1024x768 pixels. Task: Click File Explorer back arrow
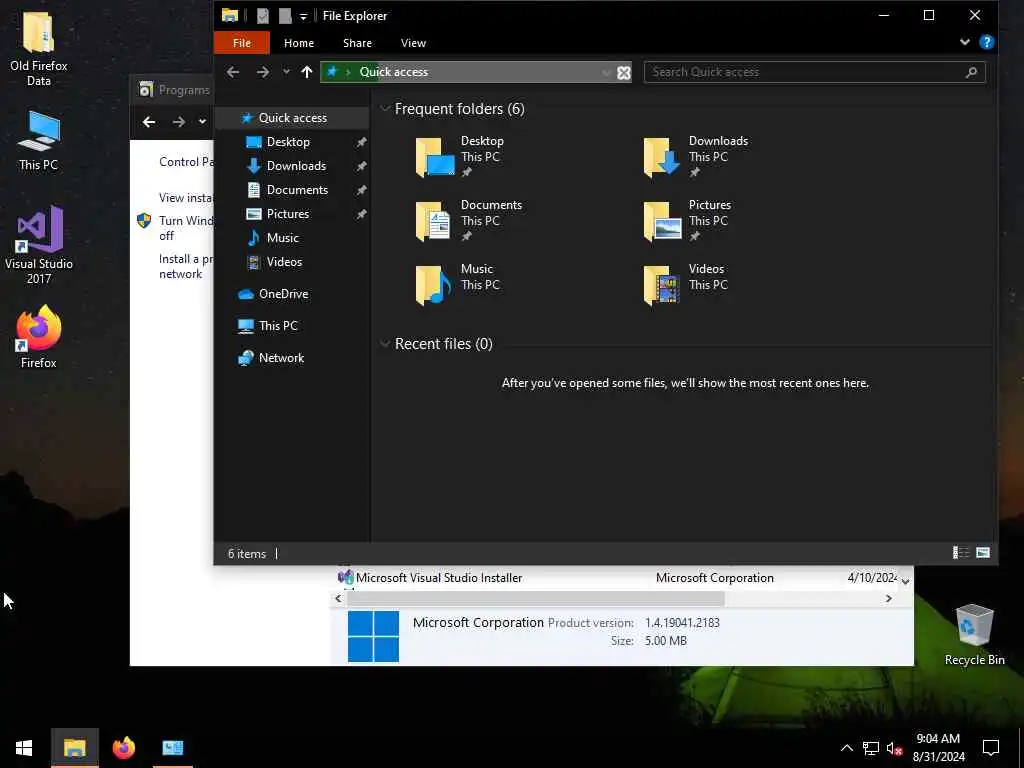(233, 72)
